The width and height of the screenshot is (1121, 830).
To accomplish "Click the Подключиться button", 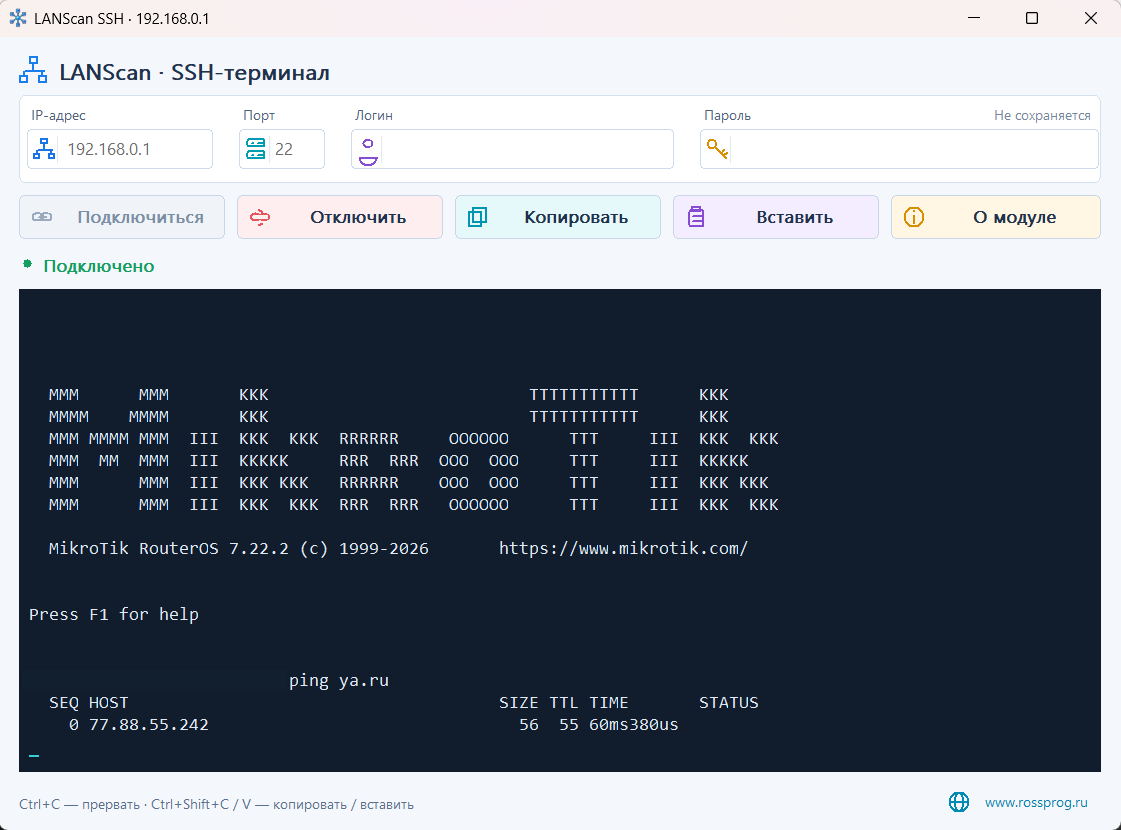I will [122, 217].
